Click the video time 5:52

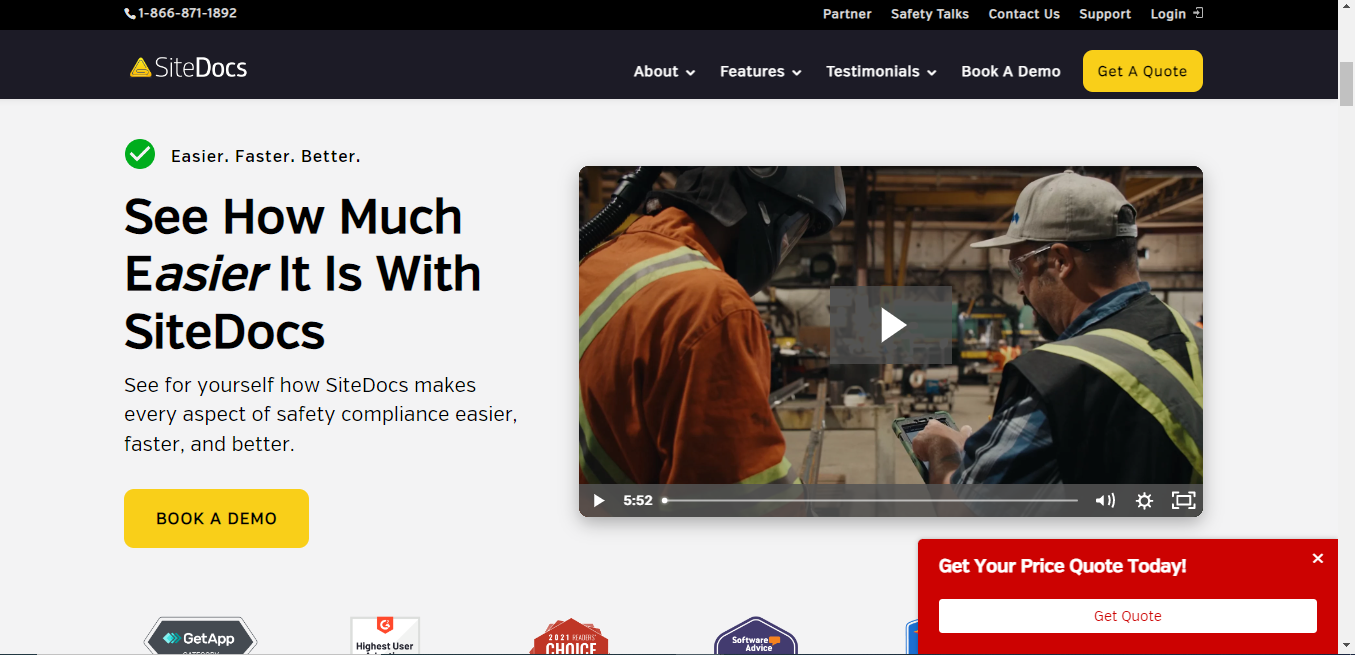click(638, 500)
